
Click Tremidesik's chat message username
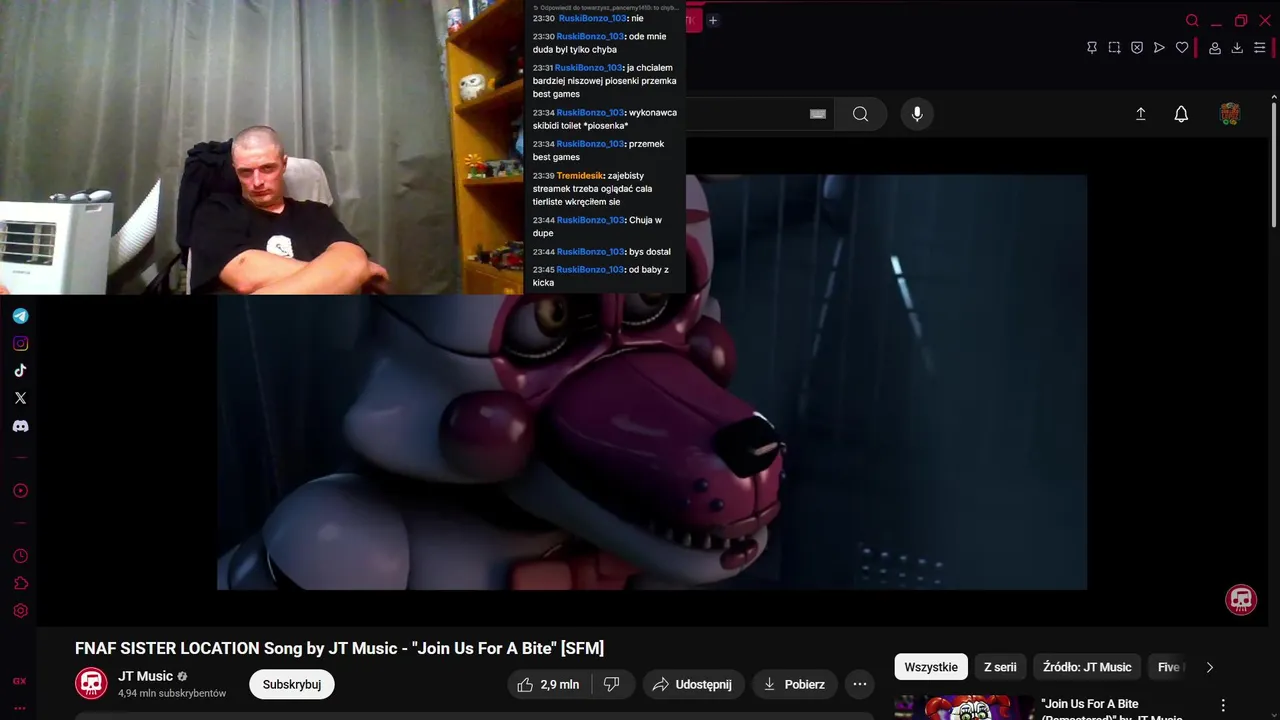pyautogui.click(x=580, y=176)
